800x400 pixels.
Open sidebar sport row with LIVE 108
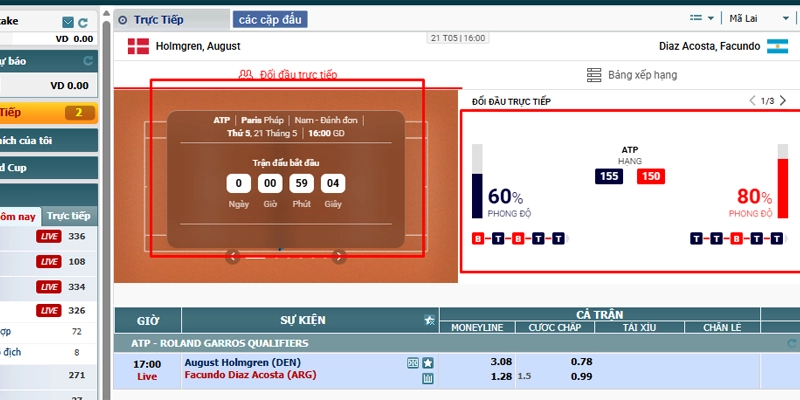tap(48, 262)
